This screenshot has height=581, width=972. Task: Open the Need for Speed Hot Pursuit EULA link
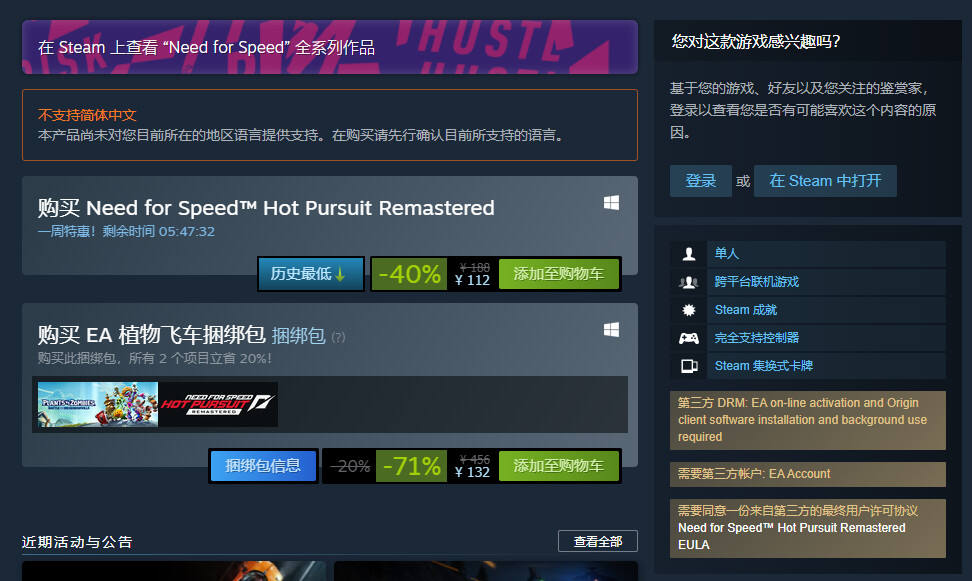tap(791, 536)
